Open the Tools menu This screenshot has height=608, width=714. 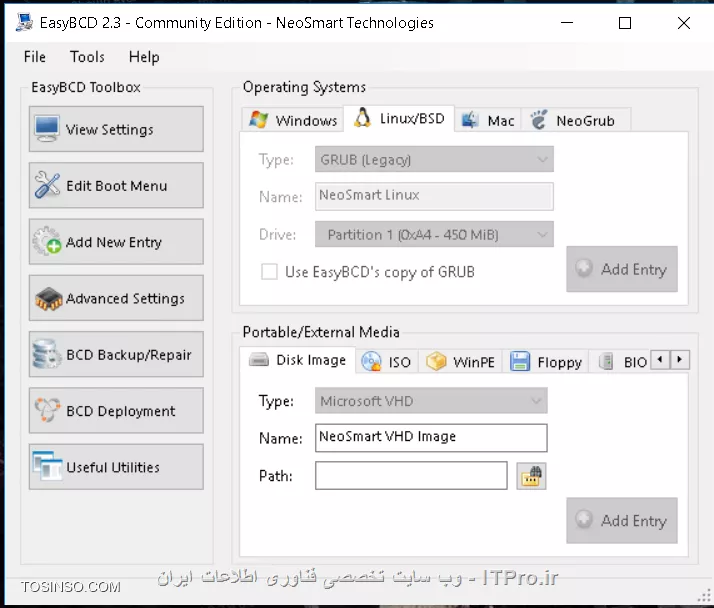point(87,57)
